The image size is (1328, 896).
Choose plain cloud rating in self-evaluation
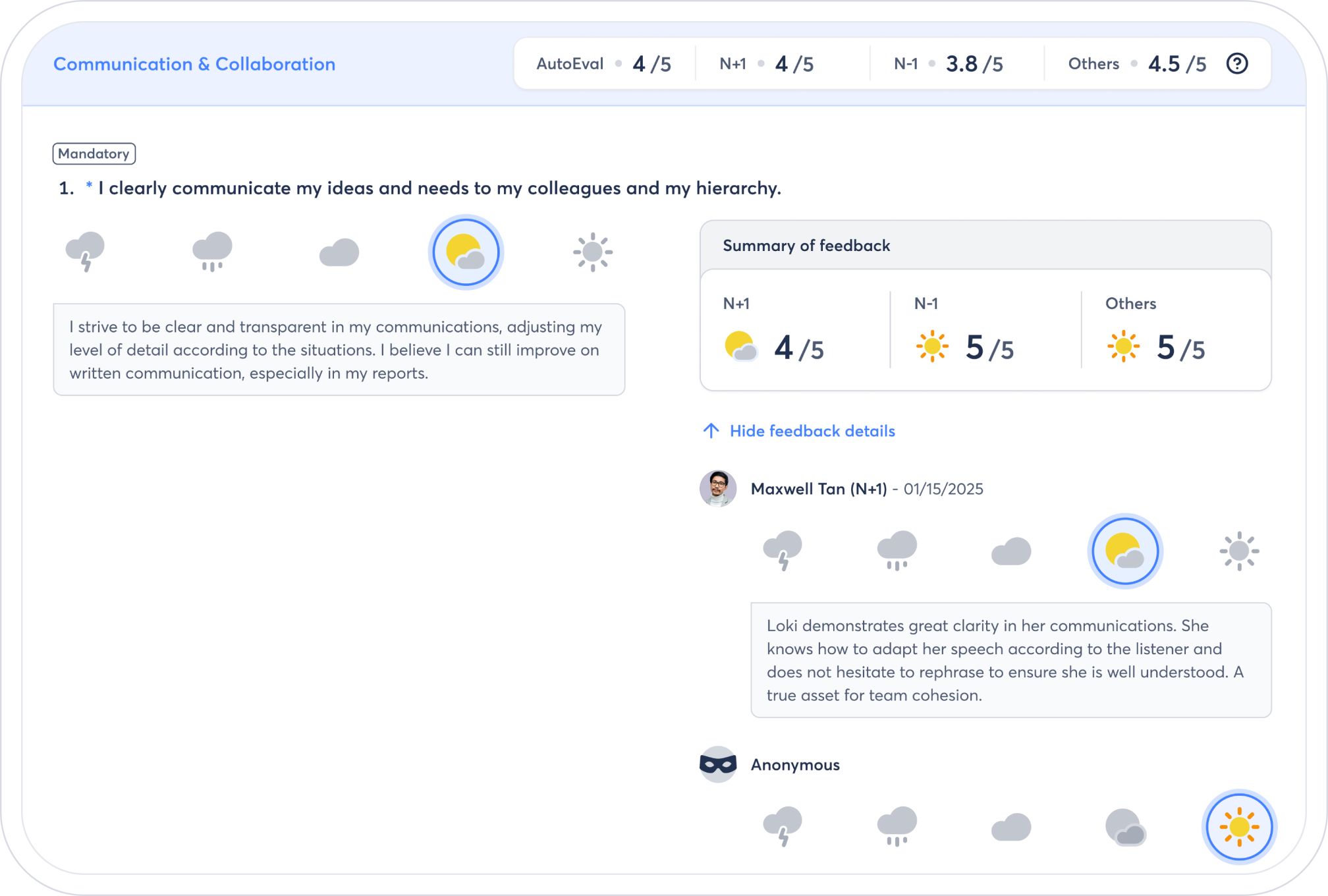coord(339,252)
